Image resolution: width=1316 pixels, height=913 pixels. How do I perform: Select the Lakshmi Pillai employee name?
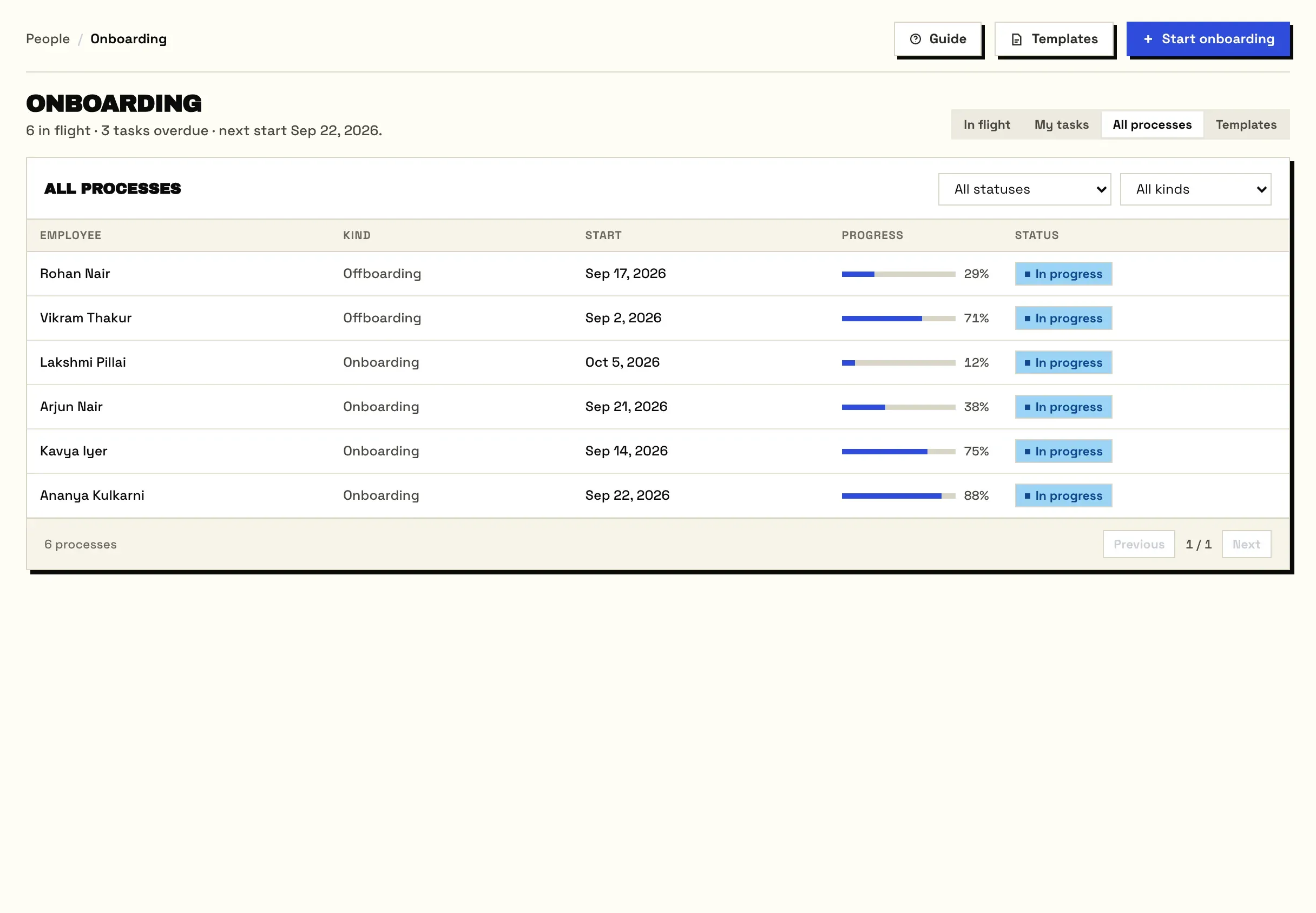pyautogui.click(x=83, y=363)
